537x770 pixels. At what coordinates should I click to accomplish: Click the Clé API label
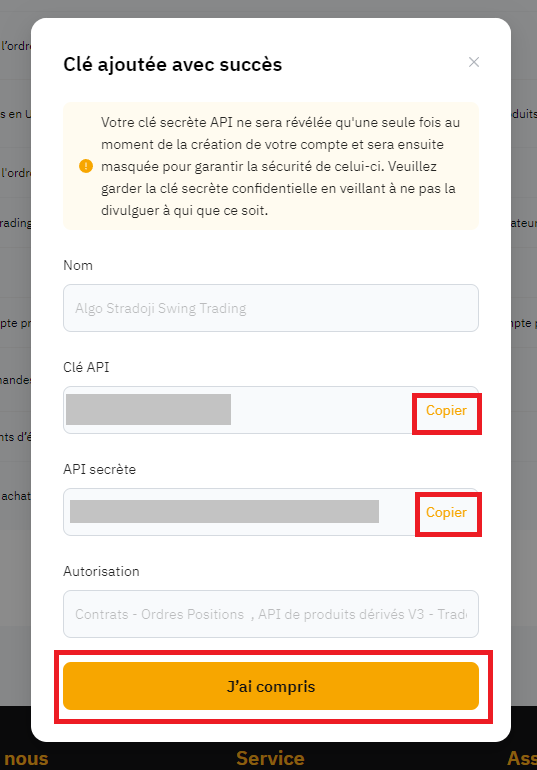coord(86,367)
